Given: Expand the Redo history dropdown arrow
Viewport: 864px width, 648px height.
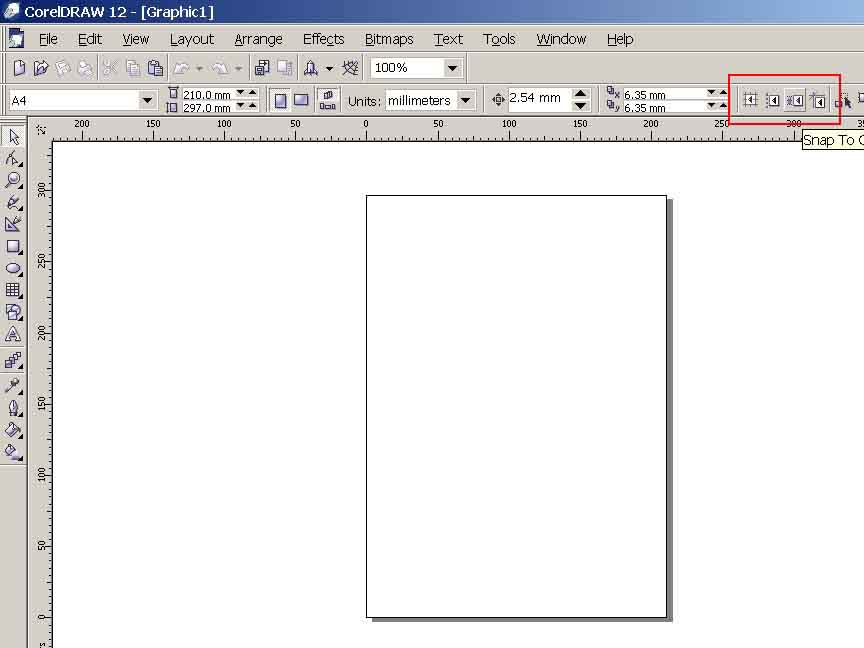Looking at the screenshot, I should 239,68.
